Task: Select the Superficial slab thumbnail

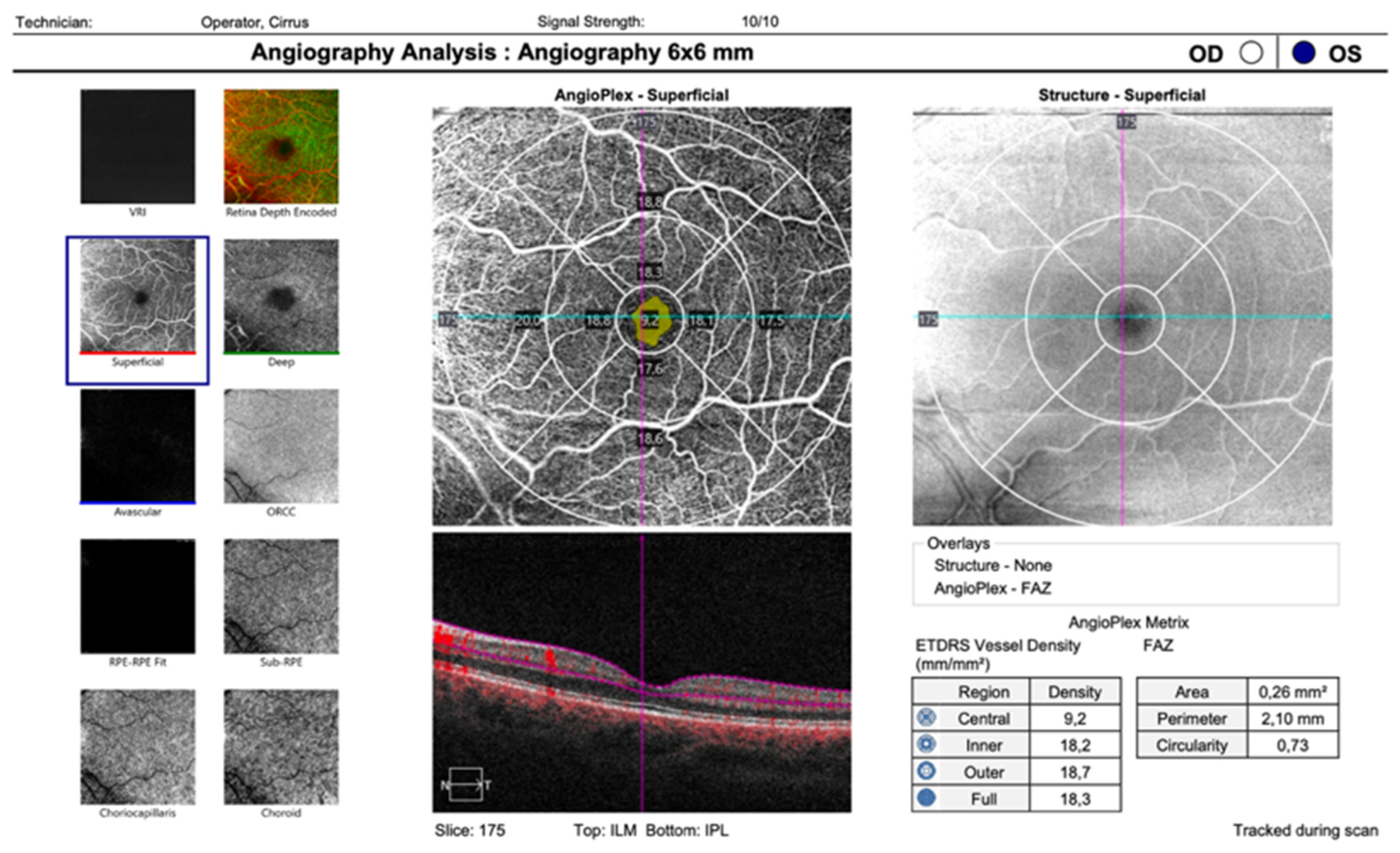Action: pyautogui.click(x=138, y=295)
